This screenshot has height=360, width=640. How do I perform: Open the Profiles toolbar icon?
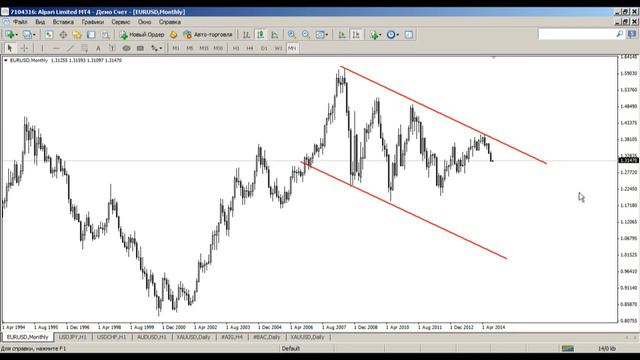pyautogui.click(x=27, y=35)
